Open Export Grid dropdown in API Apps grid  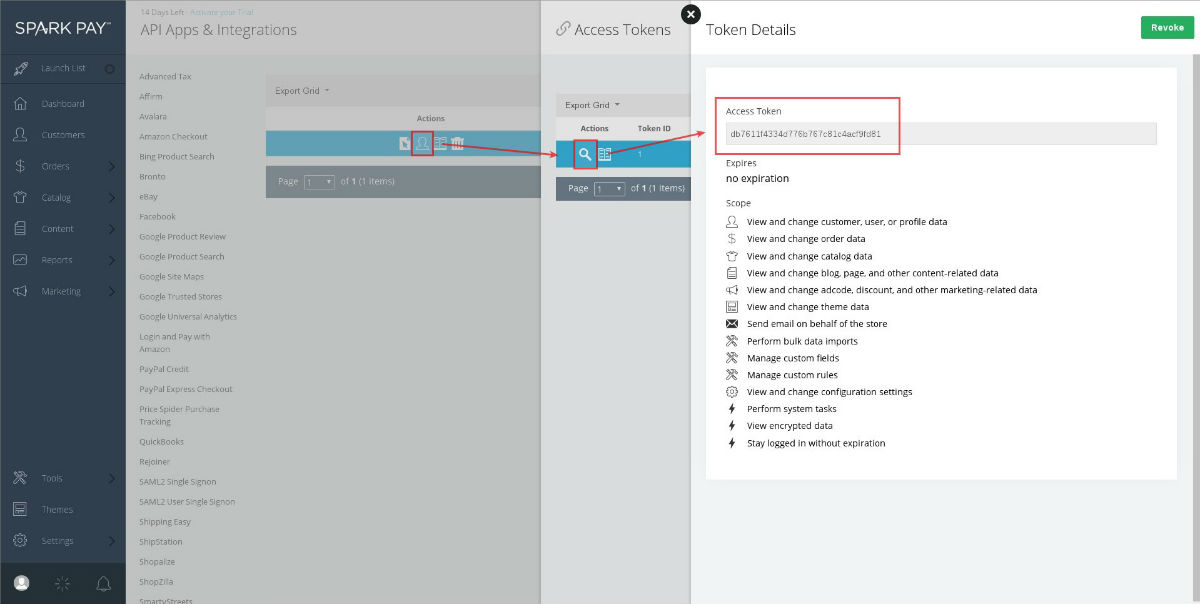pos(302,91)
